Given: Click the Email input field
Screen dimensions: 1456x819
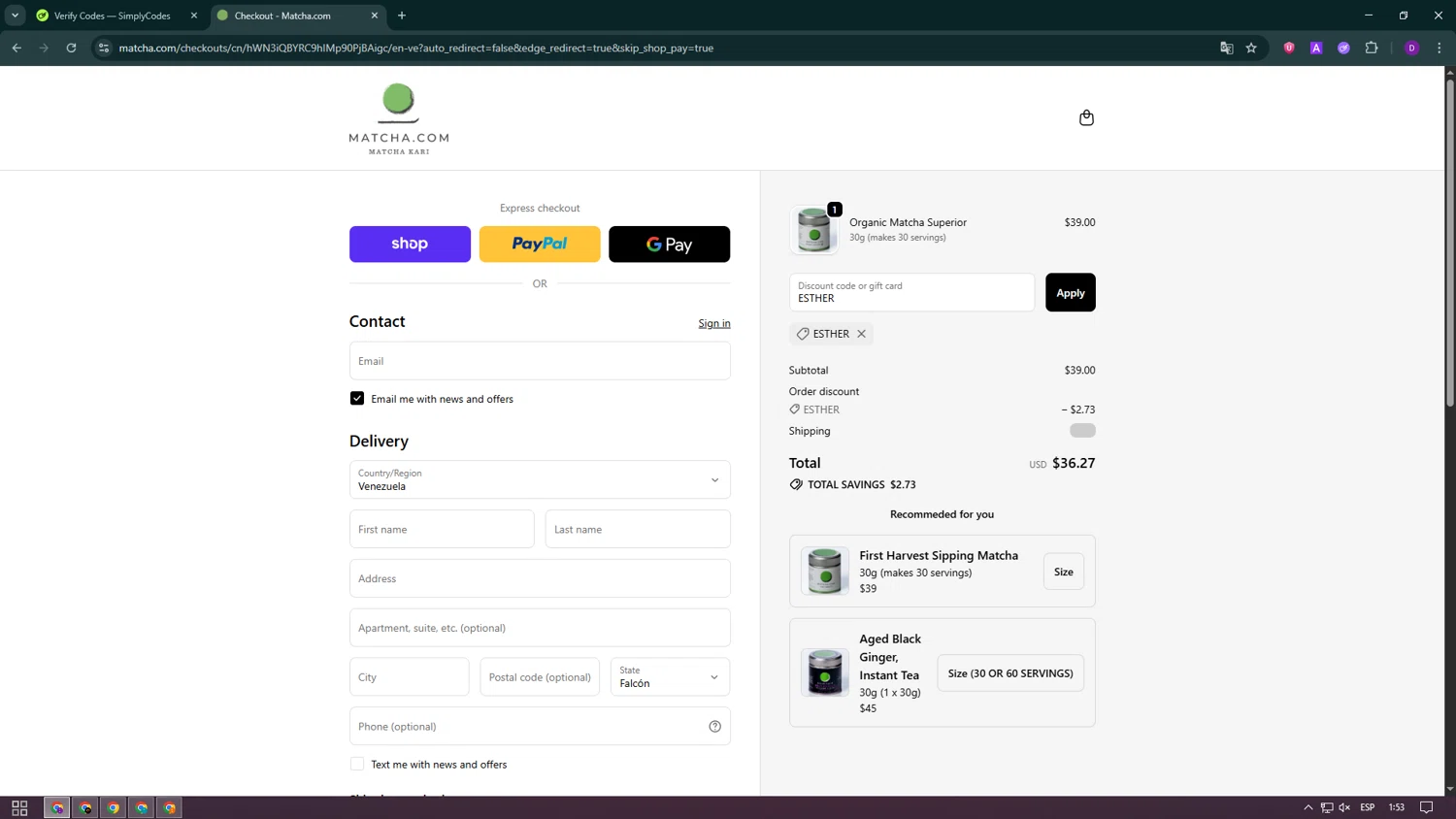Looking at the screenshot, I should click(x=540, y=361).
